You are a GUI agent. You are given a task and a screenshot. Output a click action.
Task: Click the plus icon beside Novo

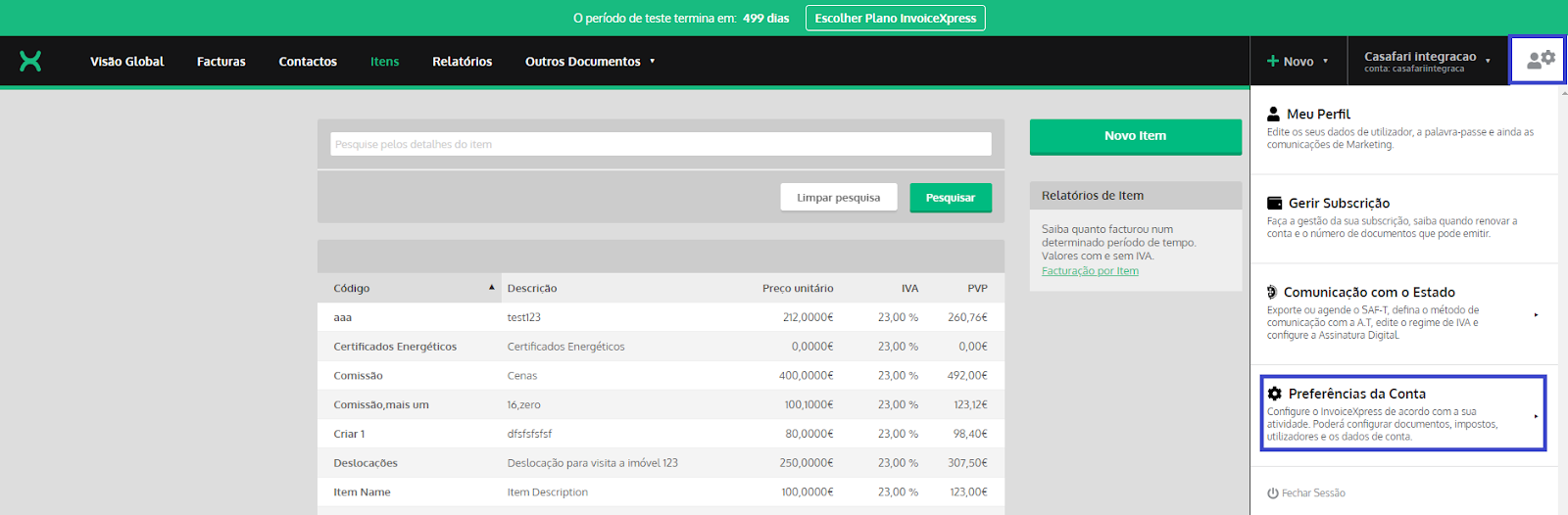(x=1272, y=61)
